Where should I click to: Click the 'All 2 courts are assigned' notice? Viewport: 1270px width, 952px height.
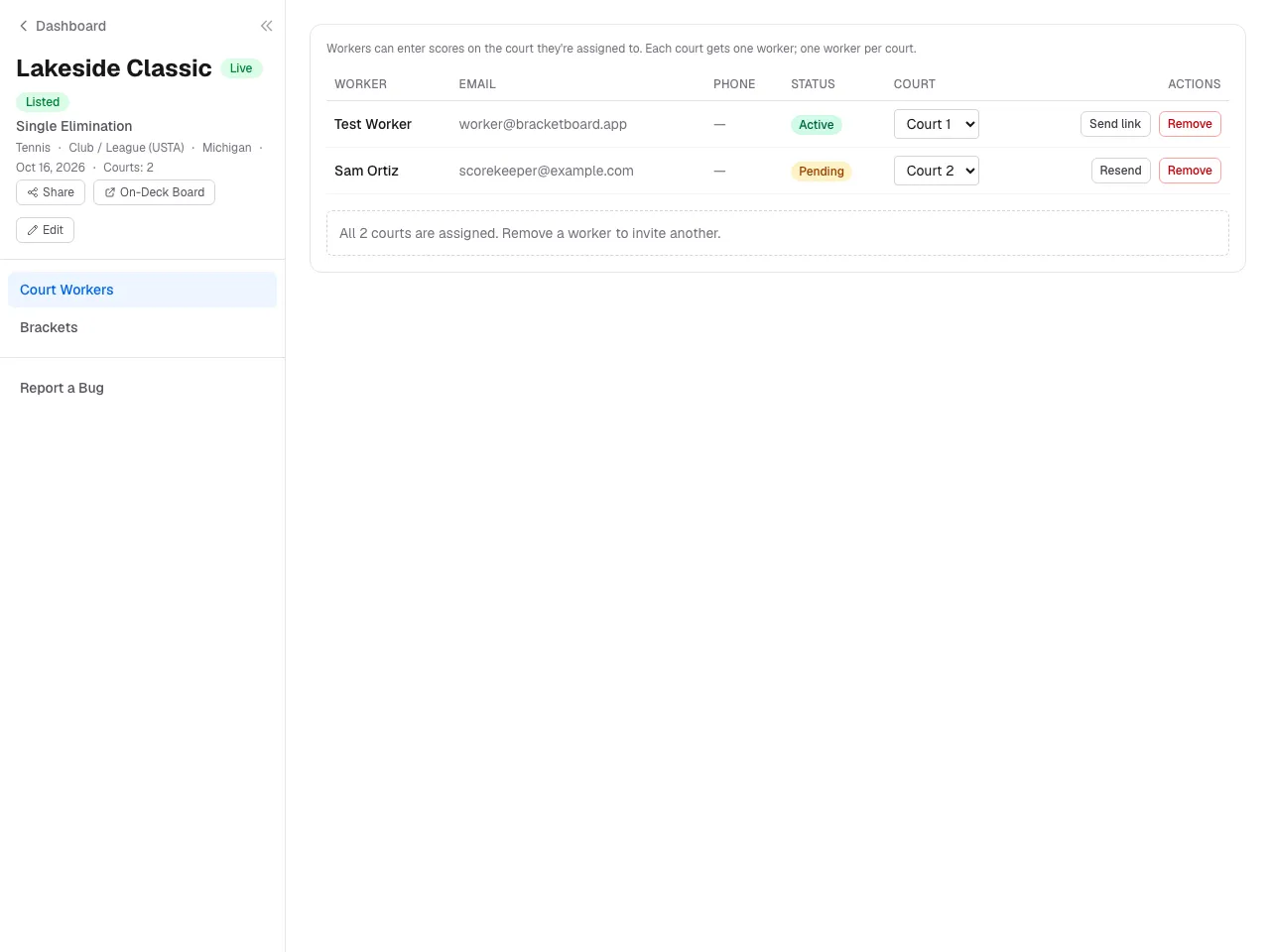778,233
